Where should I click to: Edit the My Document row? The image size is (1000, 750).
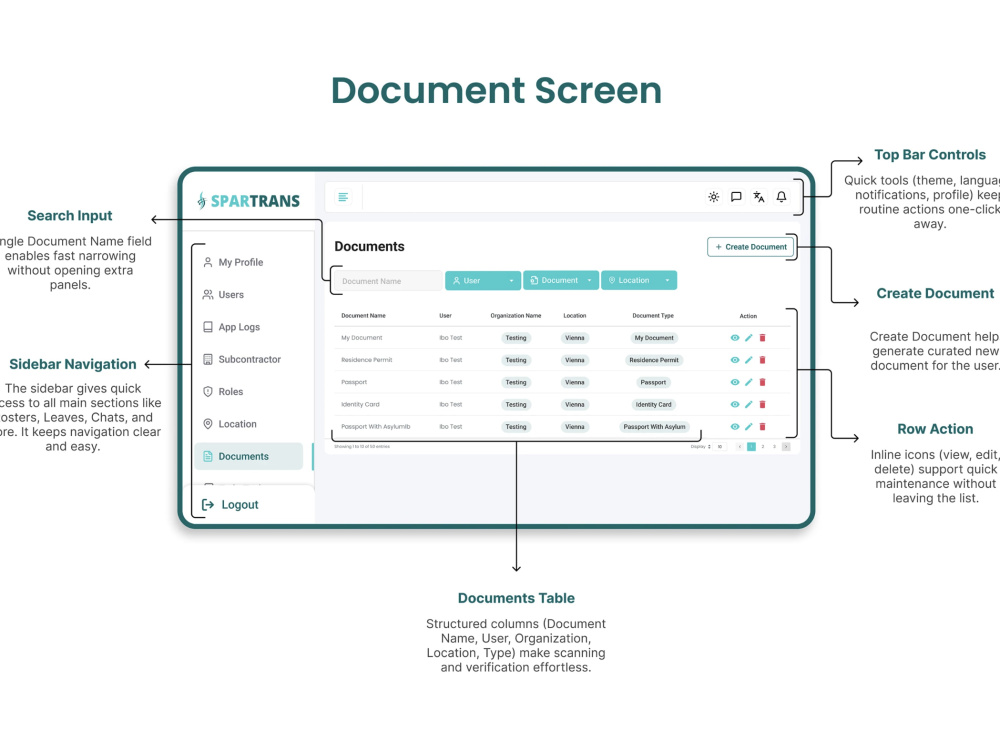(749, 338)
